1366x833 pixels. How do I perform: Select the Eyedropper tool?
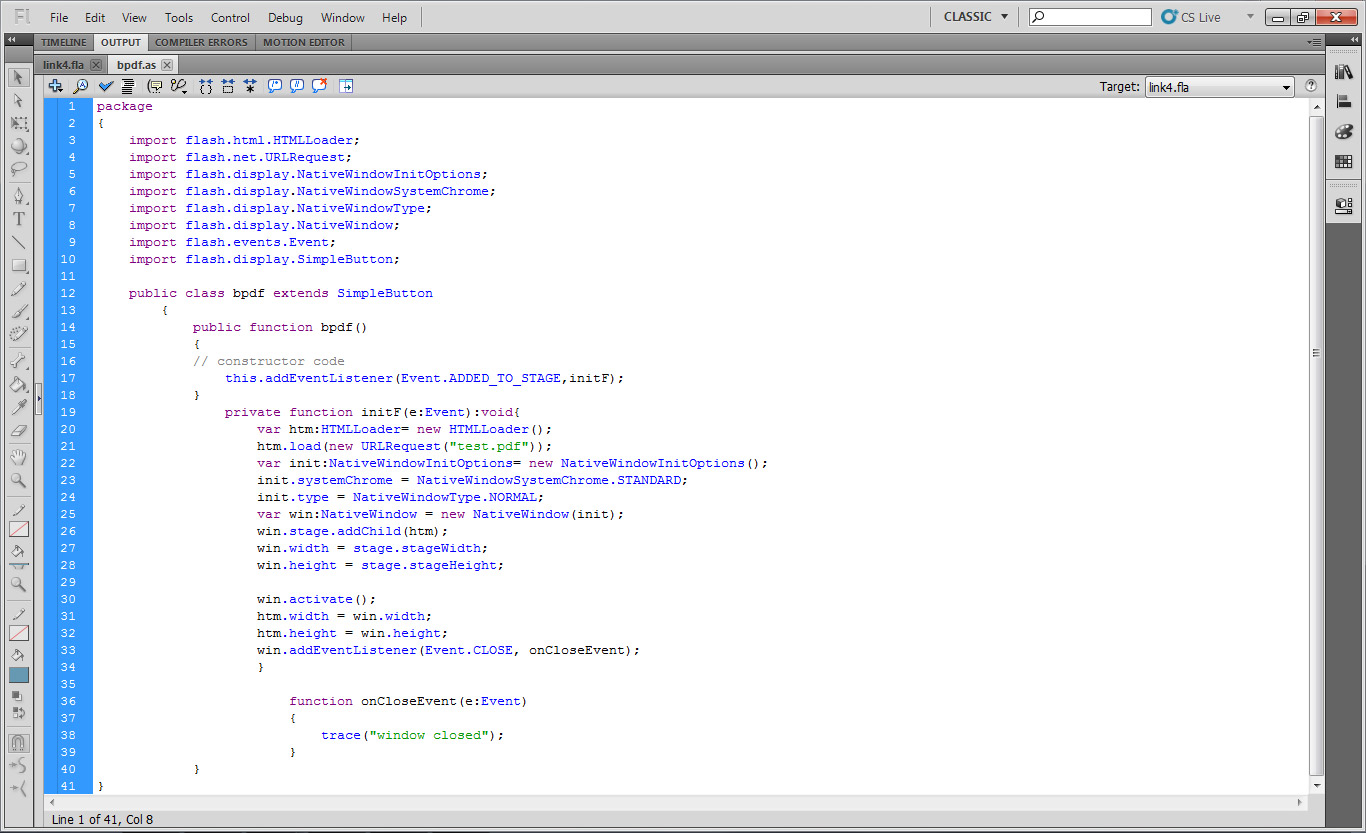18,407
